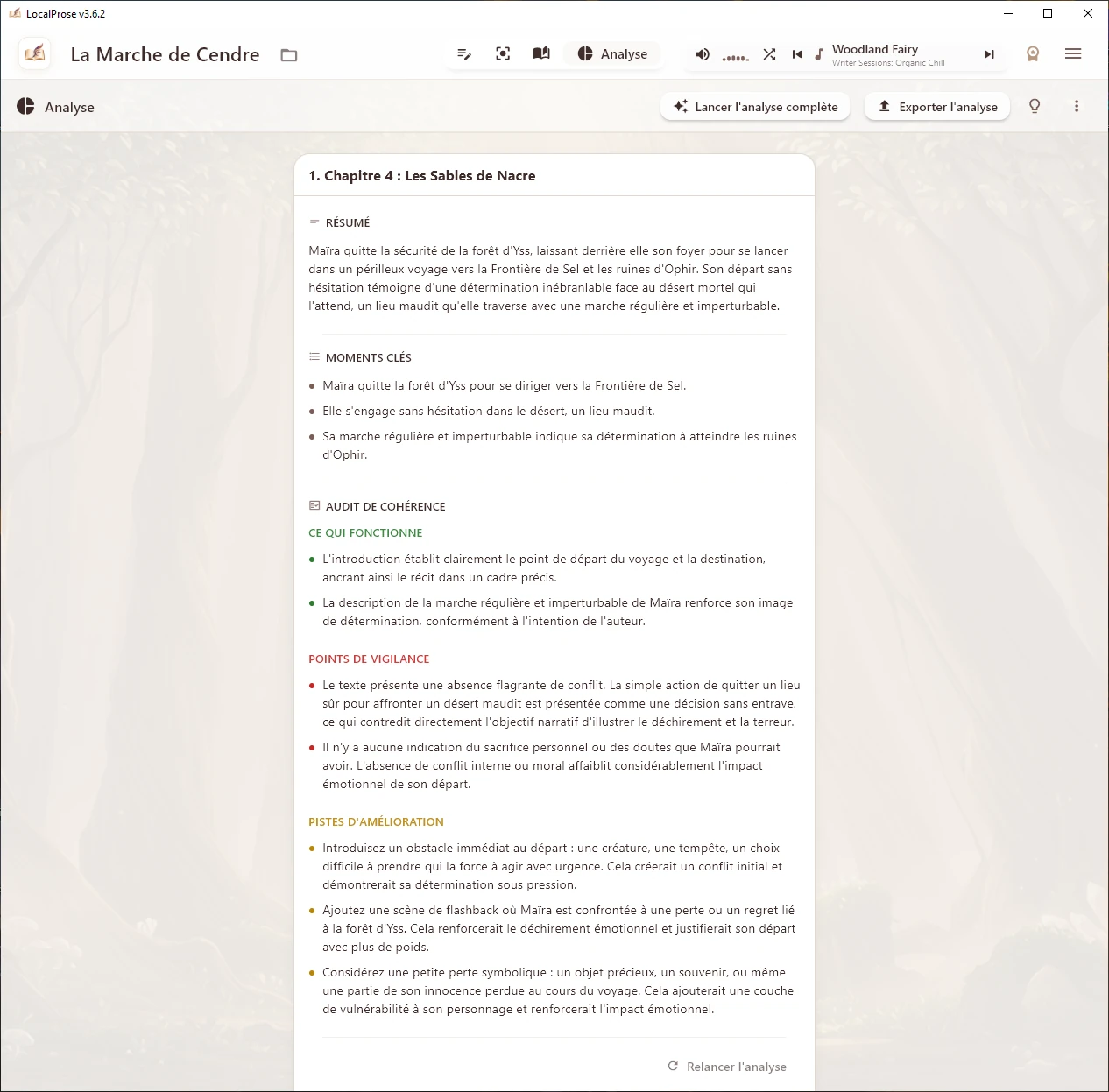This screenshot has height=1092, width=1109.
Task: Open the hamburger main menu
Action: click(1073, 54)
